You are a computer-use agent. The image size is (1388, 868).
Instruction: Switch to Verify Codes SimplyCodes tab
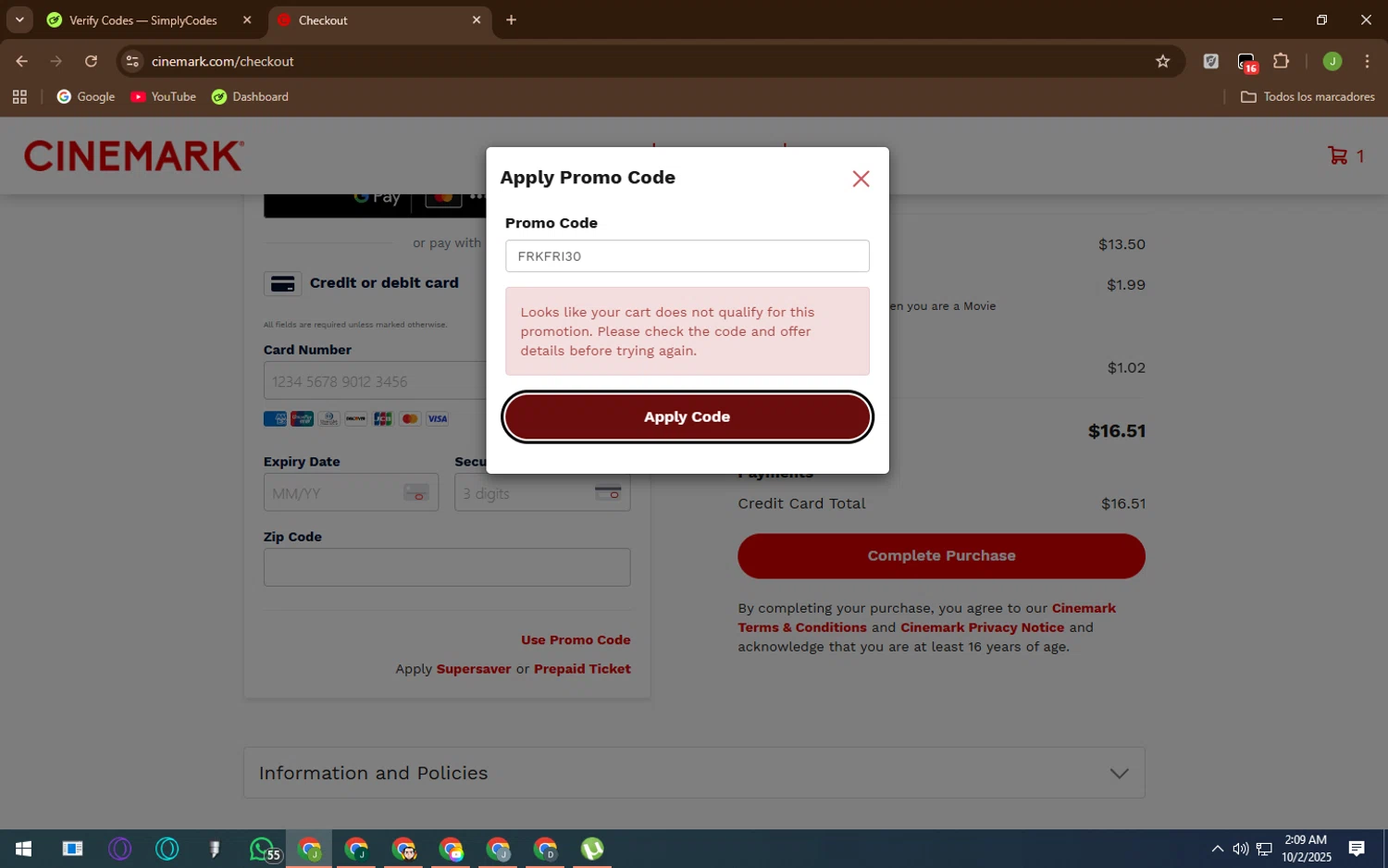tap(143, 20)
